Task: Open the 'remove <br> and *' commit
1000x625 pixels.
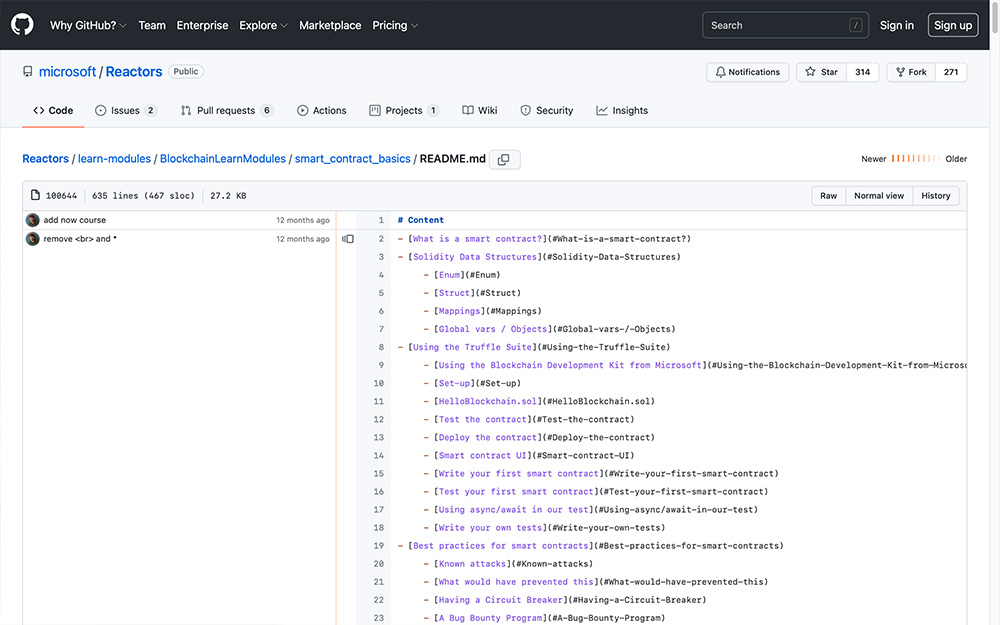Action: (x=80, y=239)
